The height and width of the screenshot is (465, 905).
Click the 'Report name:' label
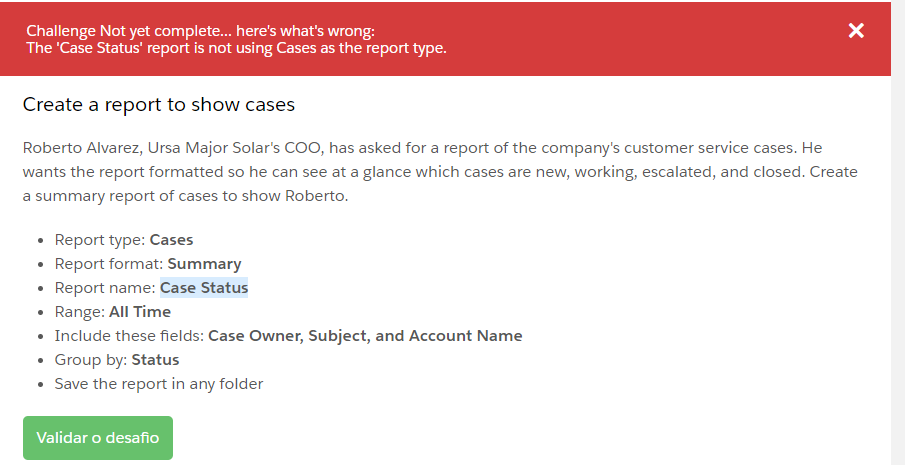click(x=105, y=288)
